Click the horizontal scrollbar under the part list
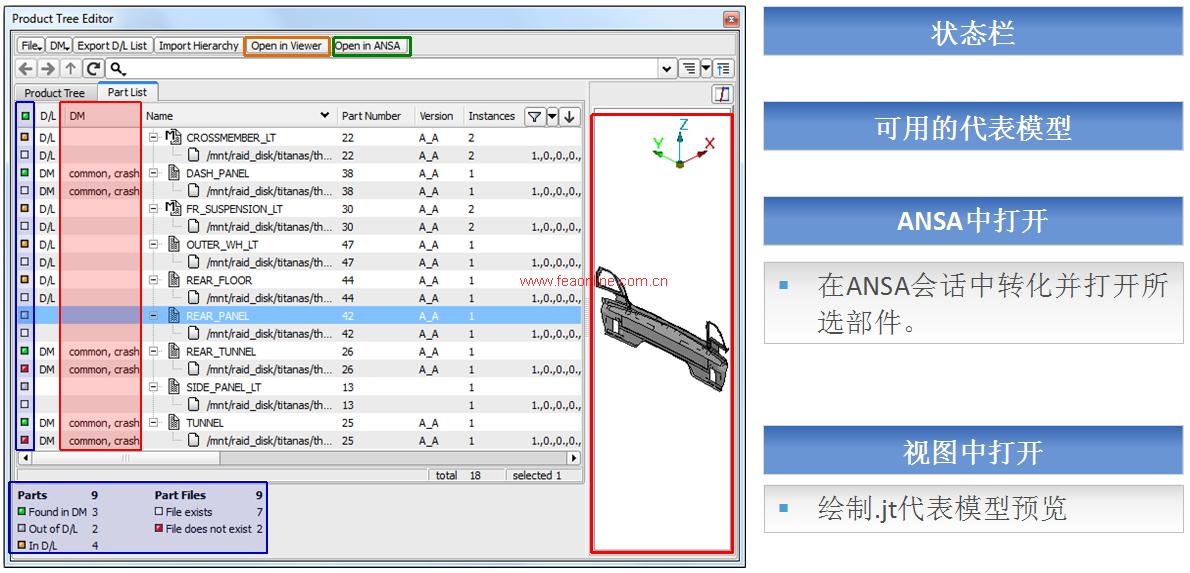1190x573 pixels. pos(300,458)
